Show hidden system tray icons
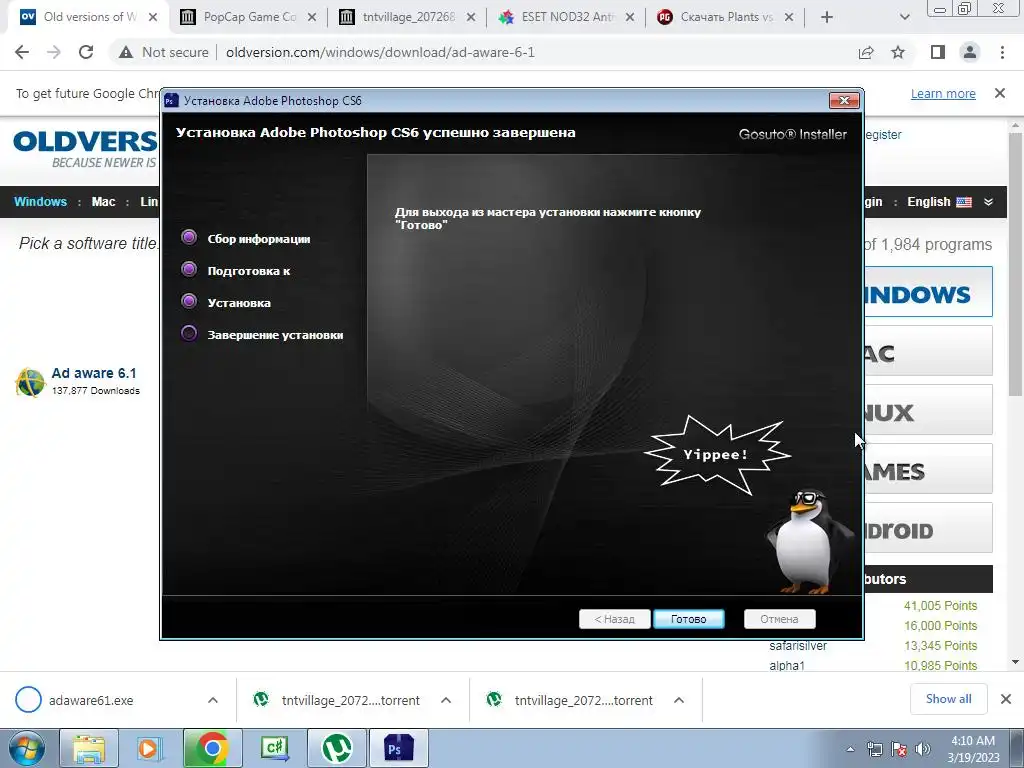Image resolution: width=1024 pixels, height=768 pixels. (x=850, y=749)
